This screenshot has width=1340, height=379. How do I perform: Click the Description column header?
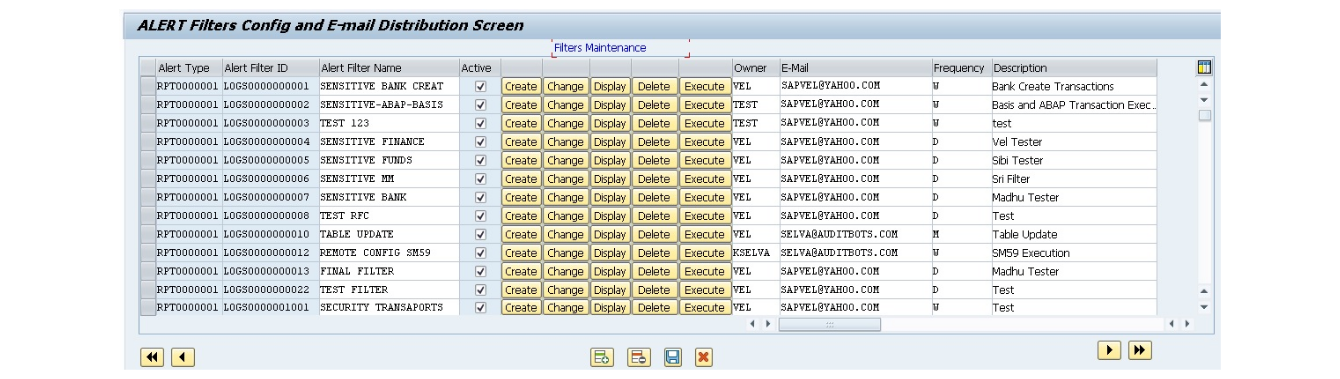[1073, 68]
